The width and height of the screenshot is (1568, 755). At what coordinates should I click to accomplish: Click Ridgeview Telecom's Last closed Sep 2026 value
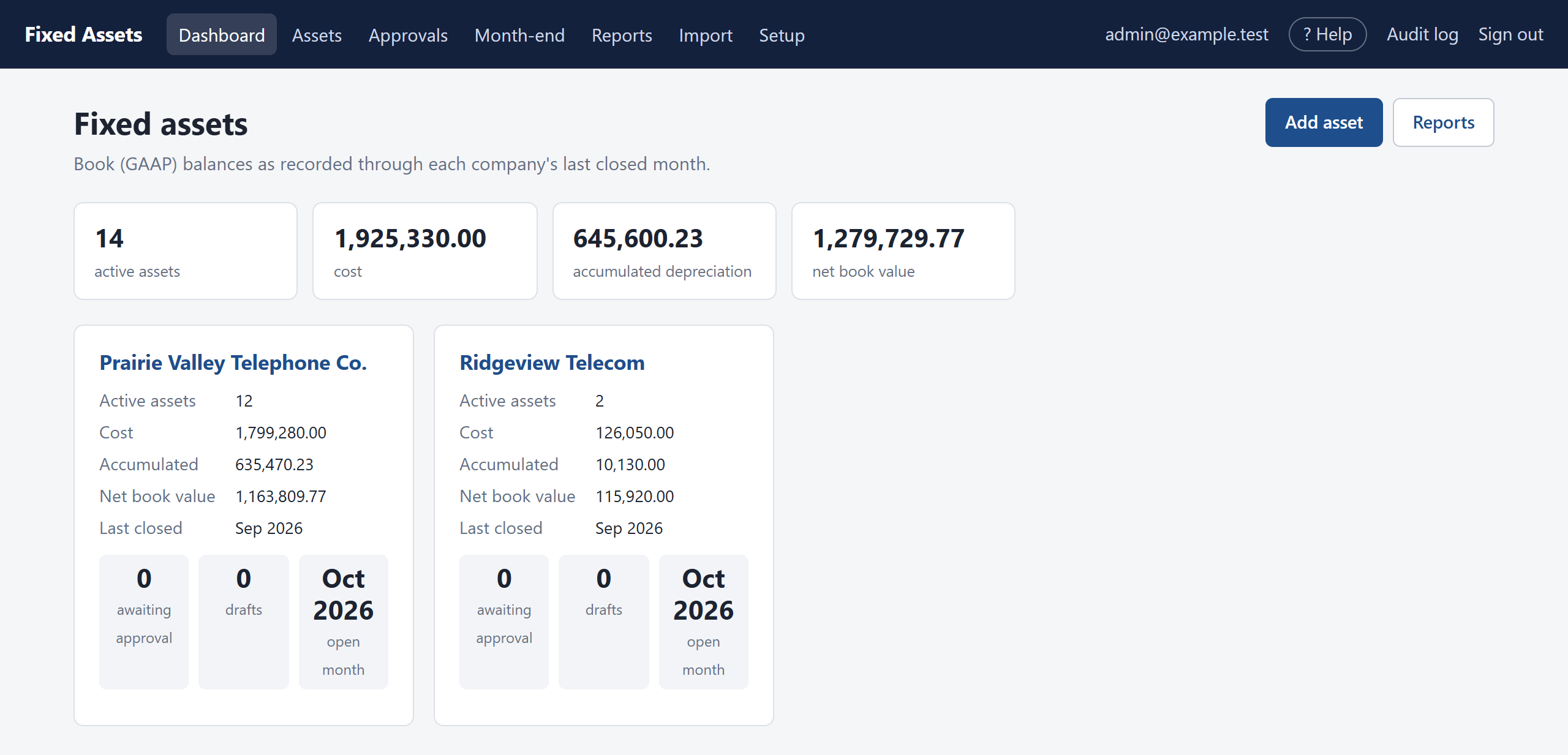tap(629, 528)
